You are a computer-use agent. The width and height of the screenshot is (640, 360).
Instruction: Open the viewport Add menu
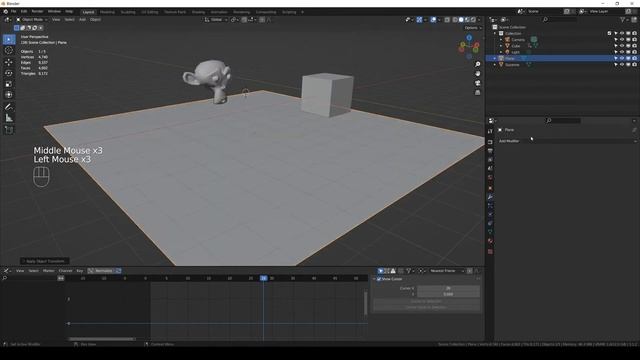point(82,20)
